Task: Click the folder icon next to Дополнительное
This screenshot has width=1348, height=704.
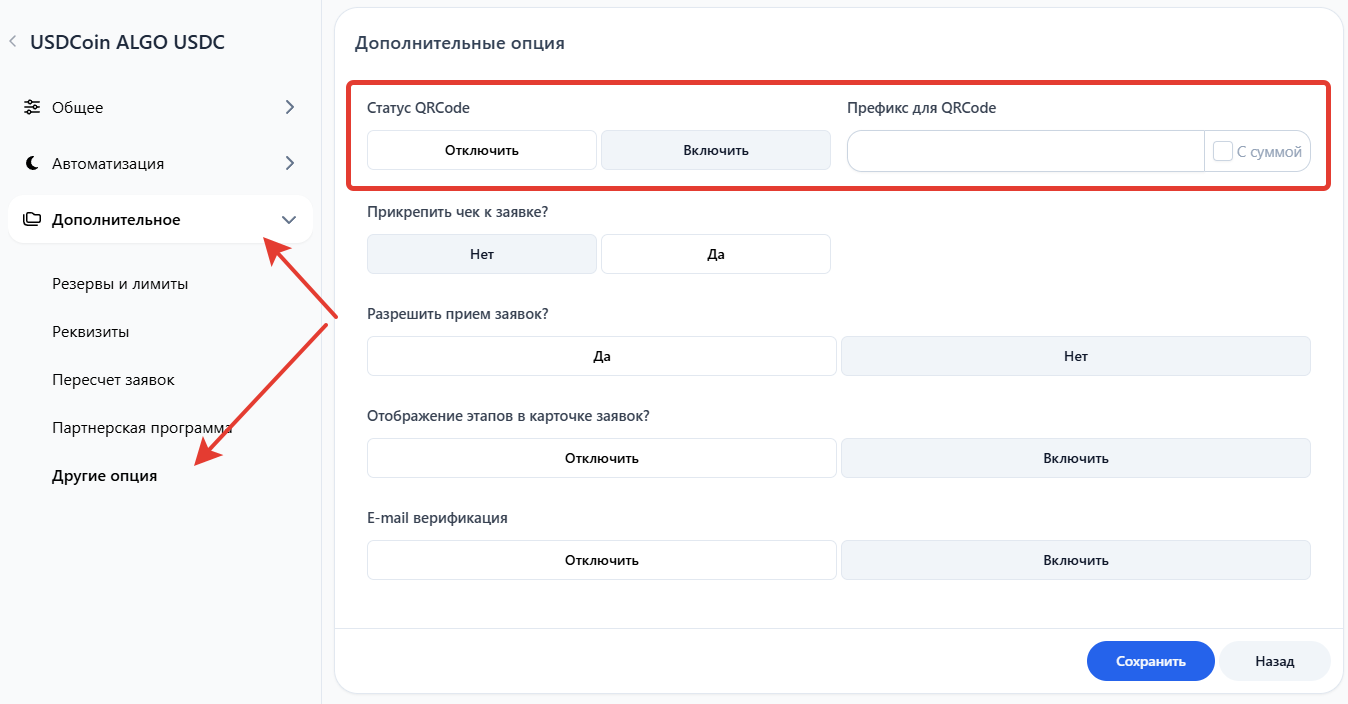Action: (x=32, y=219)
